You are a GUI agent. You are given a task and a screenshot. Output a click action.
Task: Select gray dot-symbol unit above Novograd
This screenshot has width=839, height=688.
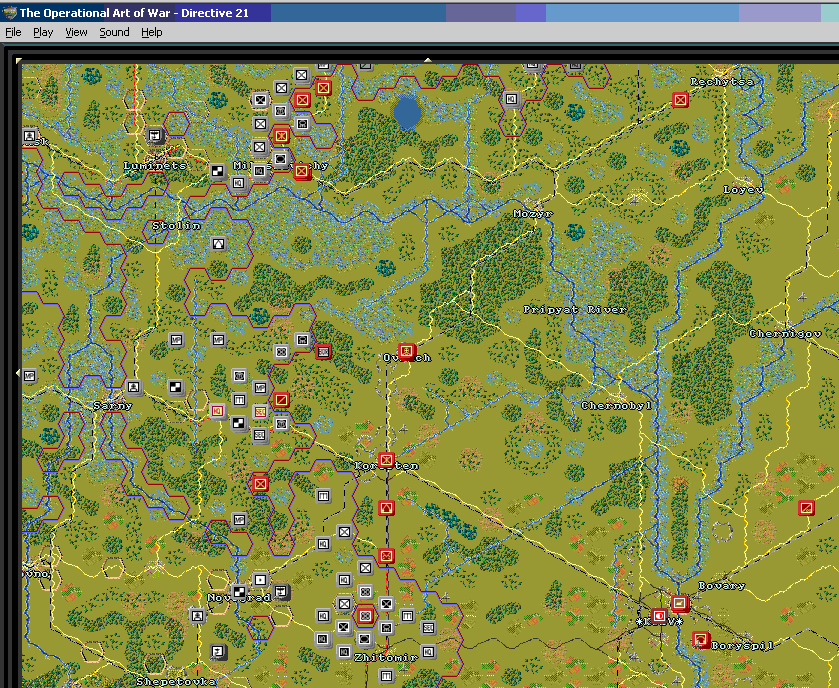(260, 580)
